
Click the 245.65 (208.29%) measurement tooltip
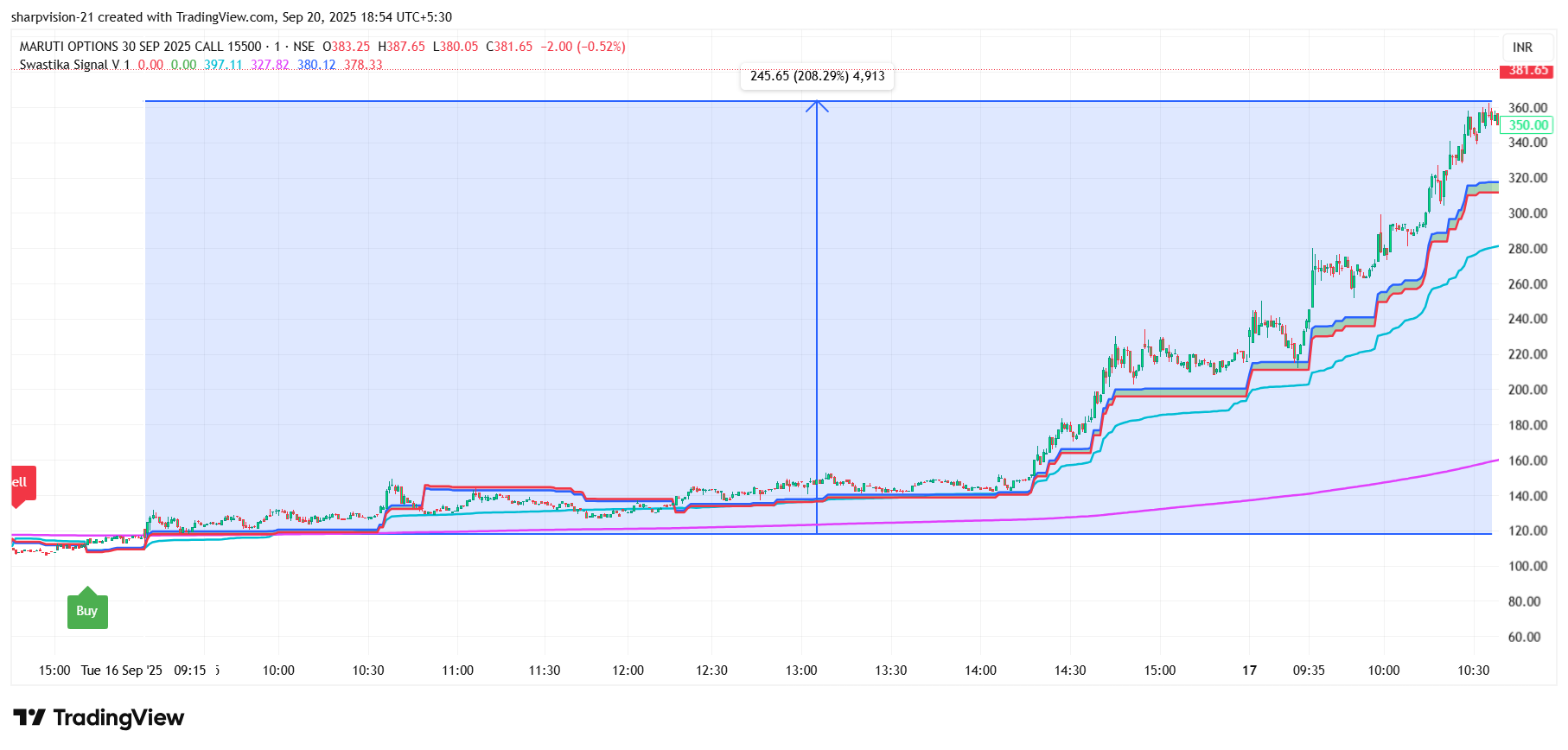click(817, 77)
